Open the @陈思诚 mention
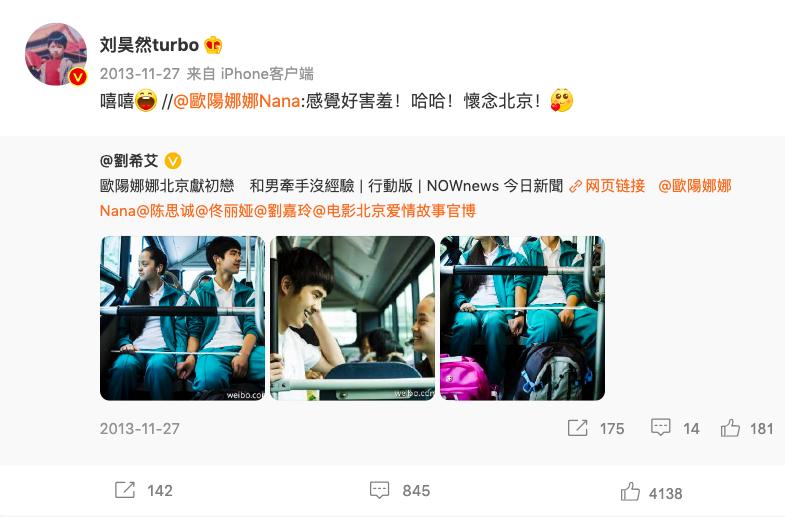 pos(165,211)
